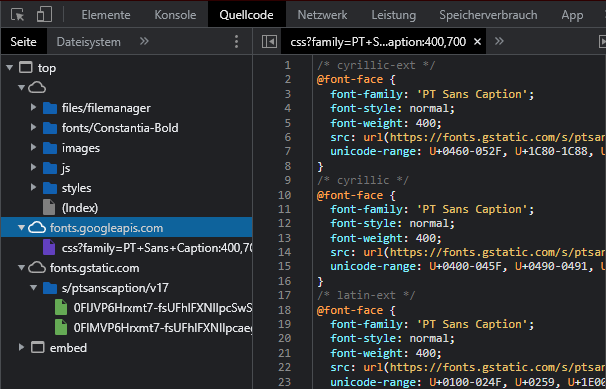Expand the images folder arrow

click(34, 148)
